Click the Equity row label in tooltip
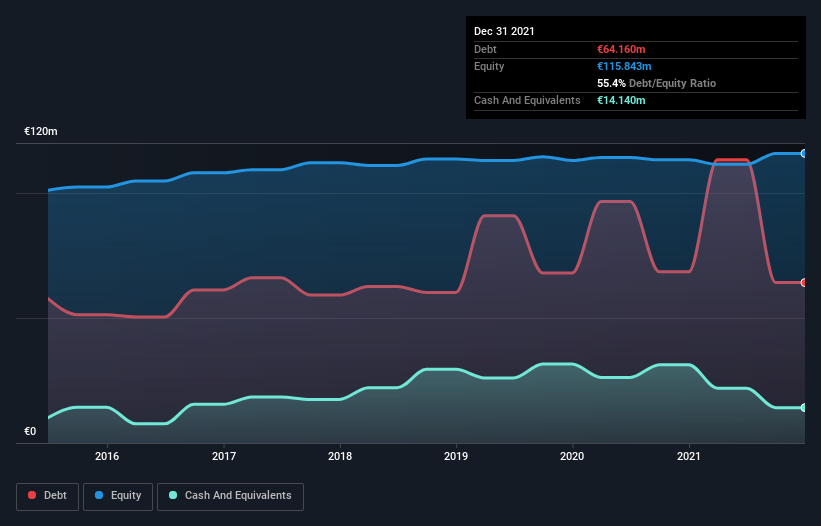821x526 pixels. click(x=489, y=66)
